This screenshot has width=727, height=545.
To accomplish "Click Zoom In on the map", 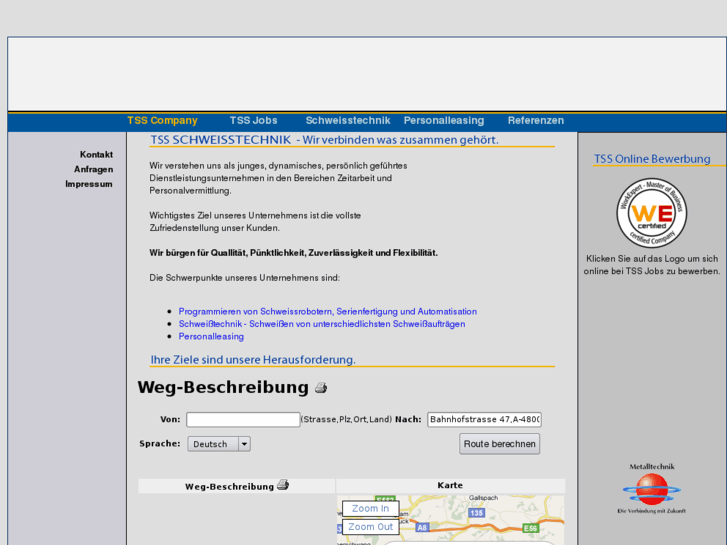I will click(370, 509).
